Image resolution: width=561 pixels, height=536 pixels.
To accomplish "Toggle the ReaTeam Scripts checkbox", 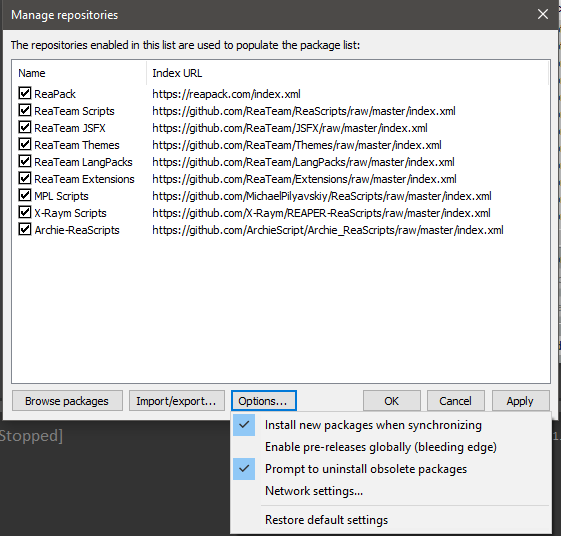I will pyautogui.click(x=25, y=110).
